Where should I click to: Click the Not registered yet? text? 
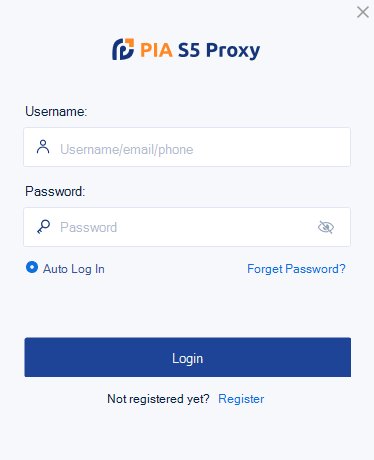click(158, 399)
